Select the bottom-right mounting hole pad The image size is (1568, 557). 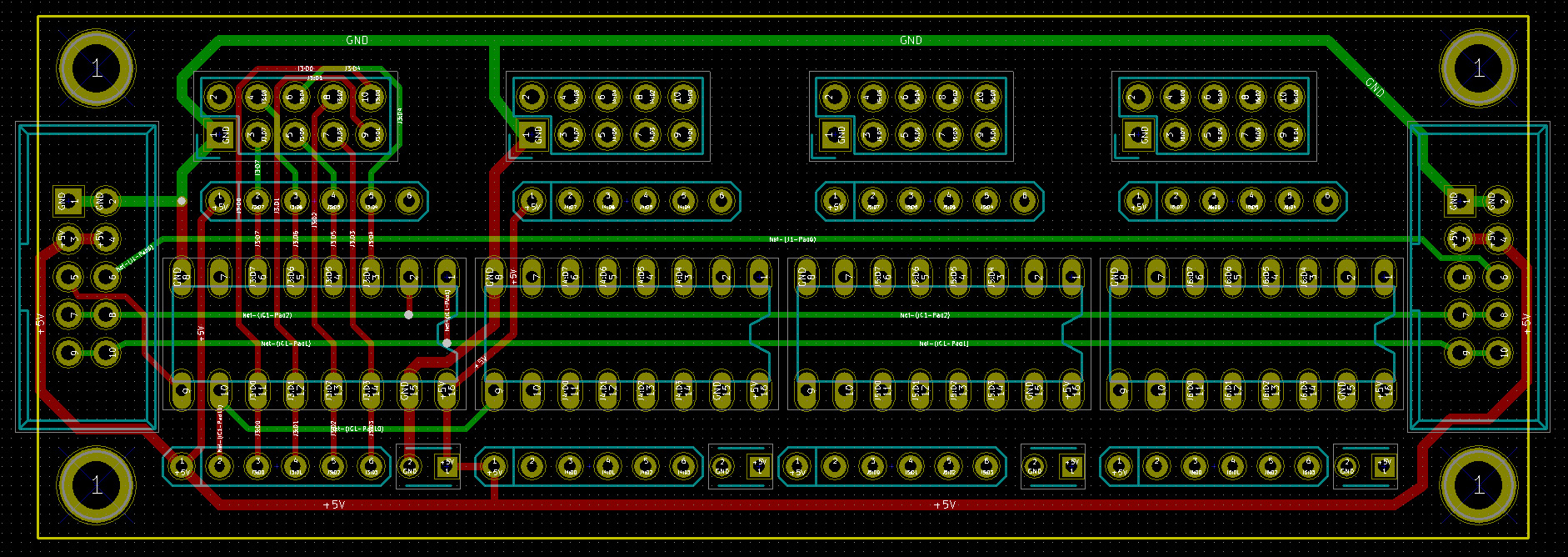tap(1478, 484)
